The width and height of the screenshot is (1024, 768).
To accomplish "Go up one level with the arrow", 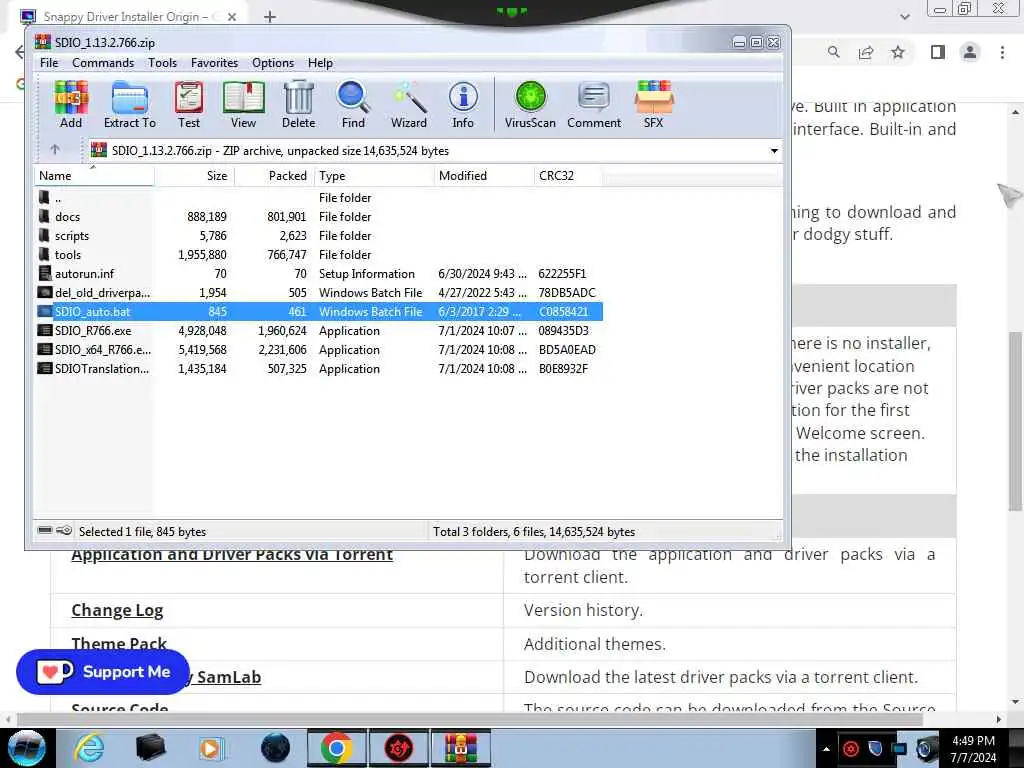I will point(55,150).
